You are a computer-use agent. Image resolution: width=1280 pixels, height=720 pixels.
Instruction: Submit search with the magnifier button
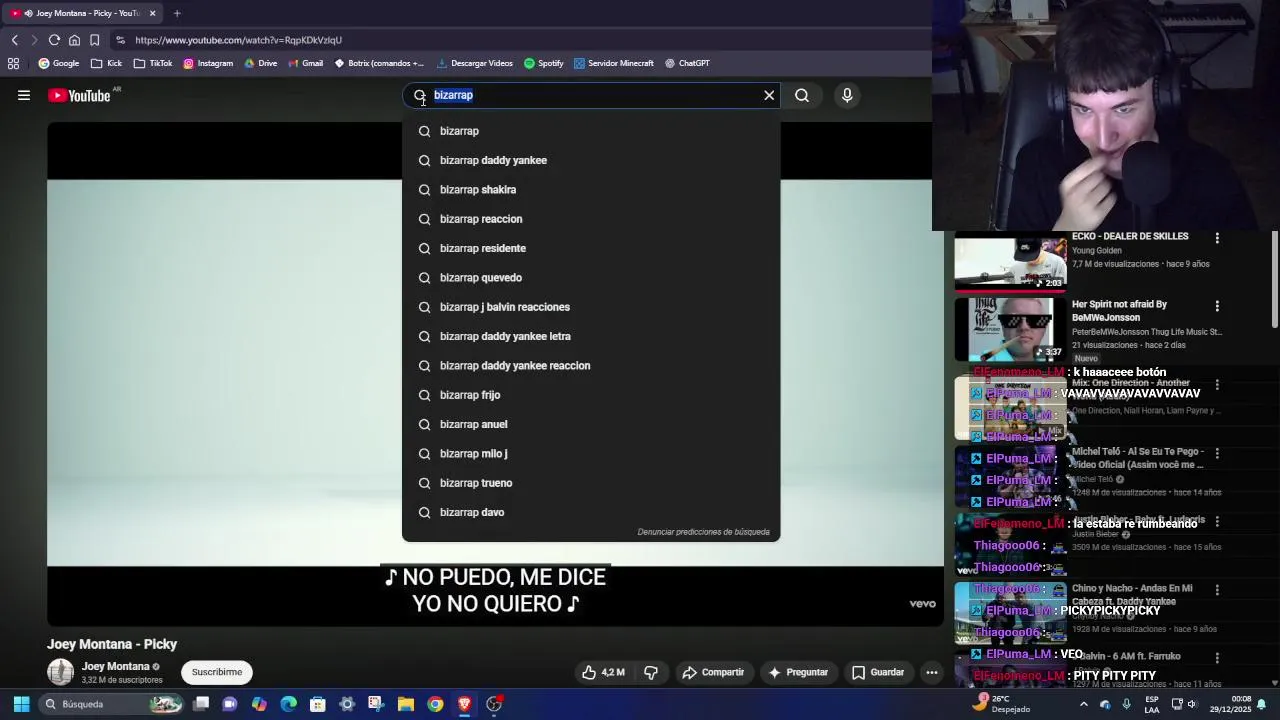point(802,95)
